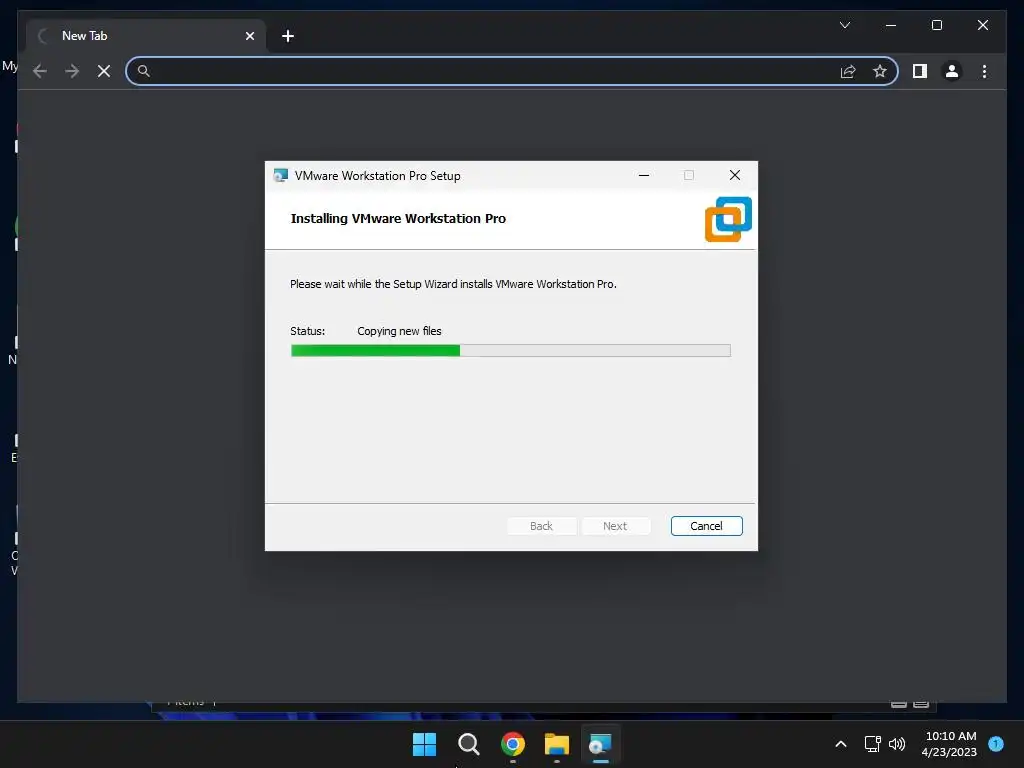Open clock and date 10:10 AM
The width and height of the screenshot is (1024, 768).
coord(950,744)
